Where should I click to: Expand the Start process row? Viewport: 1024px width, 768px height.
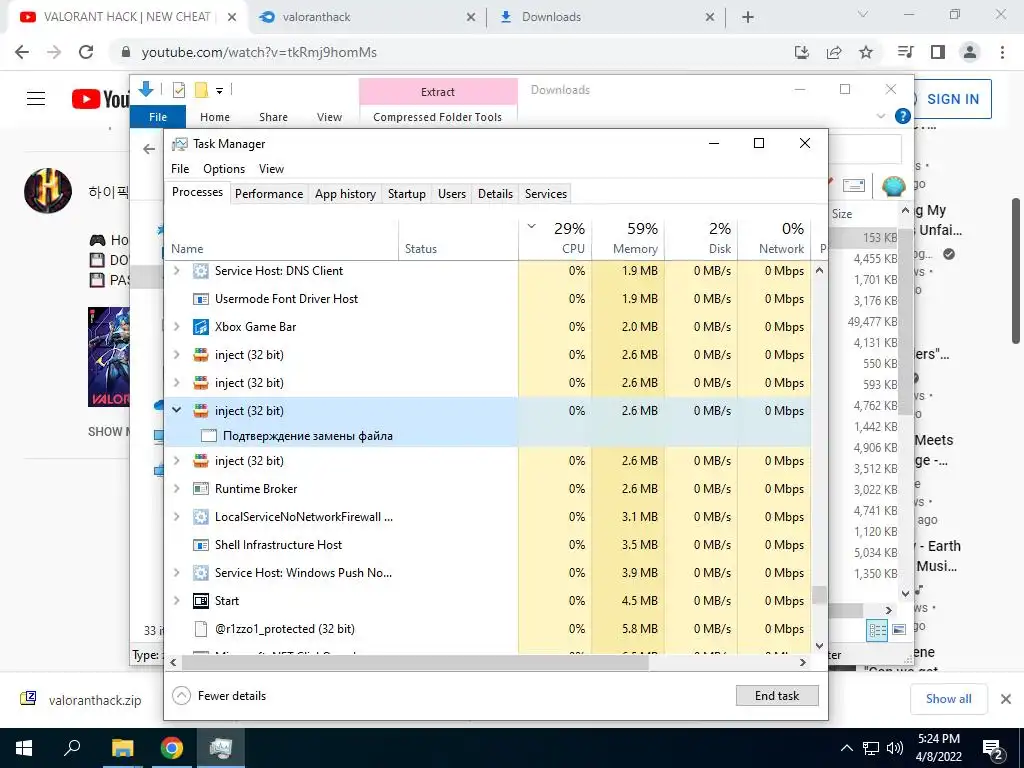click(x=176, y=601)
